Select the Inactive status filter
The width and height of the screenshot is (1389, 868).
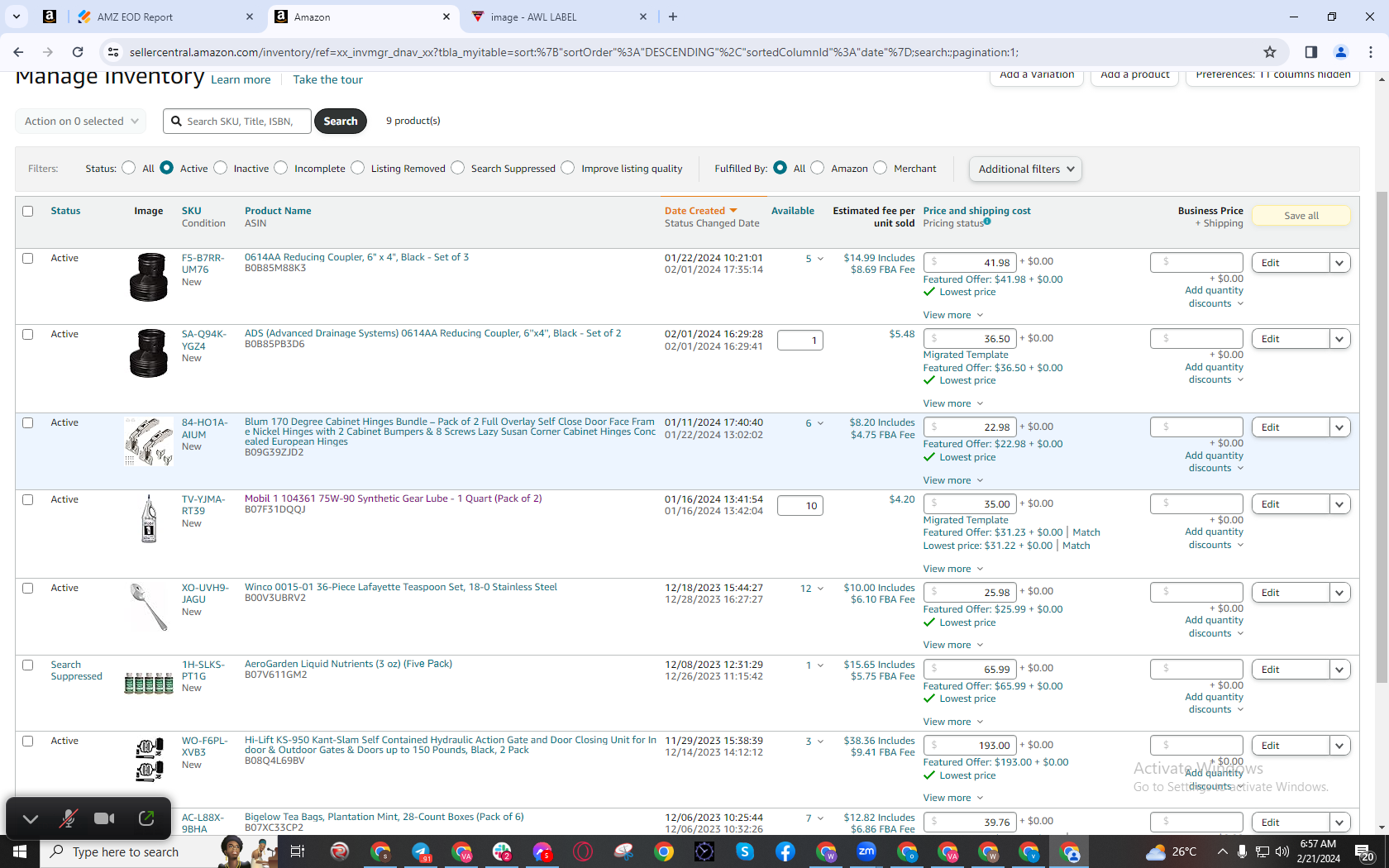tap(220, 168)
